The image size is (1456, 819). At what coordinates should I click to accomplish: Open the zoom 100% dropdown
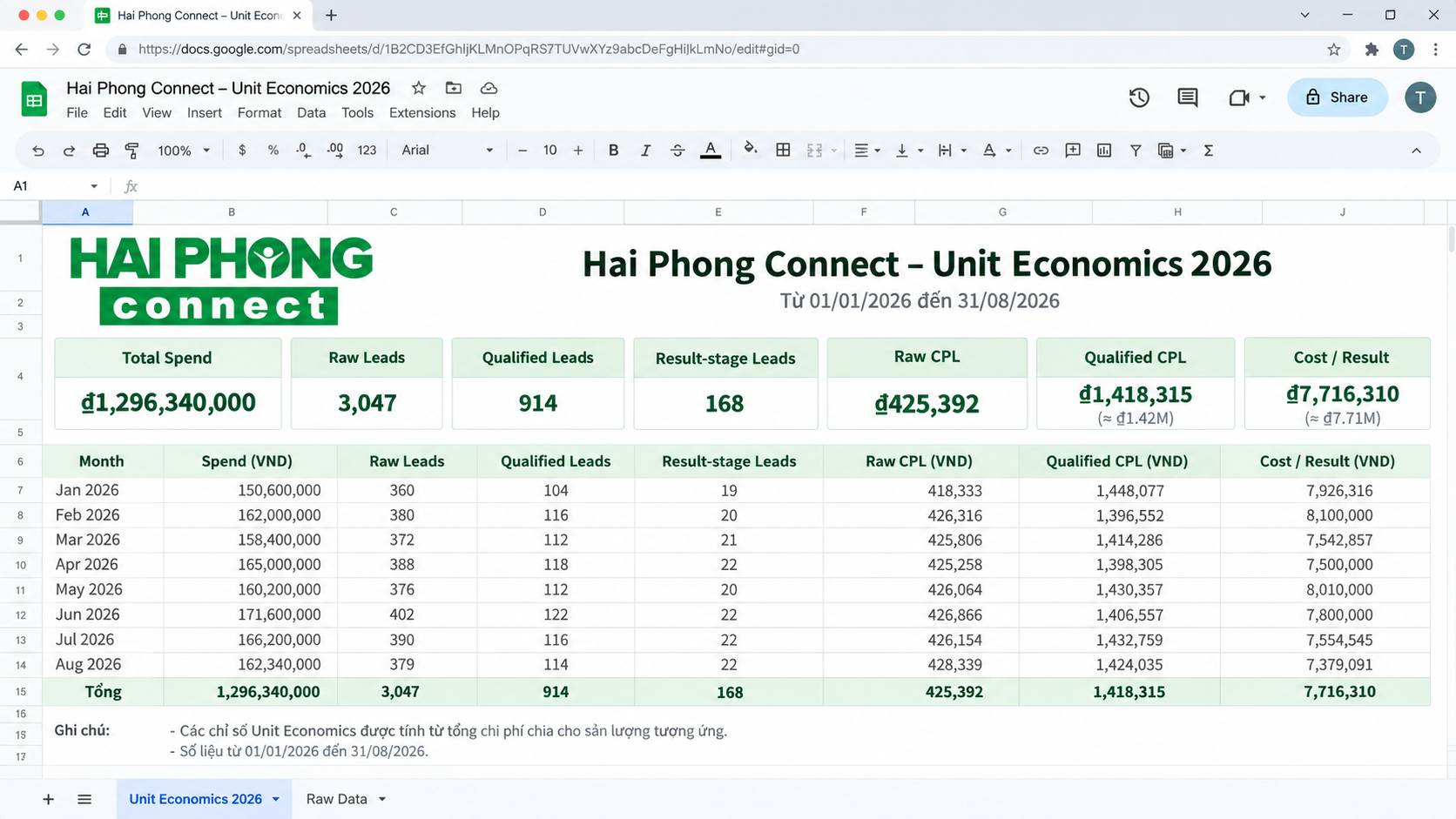(x=184, y=151)
